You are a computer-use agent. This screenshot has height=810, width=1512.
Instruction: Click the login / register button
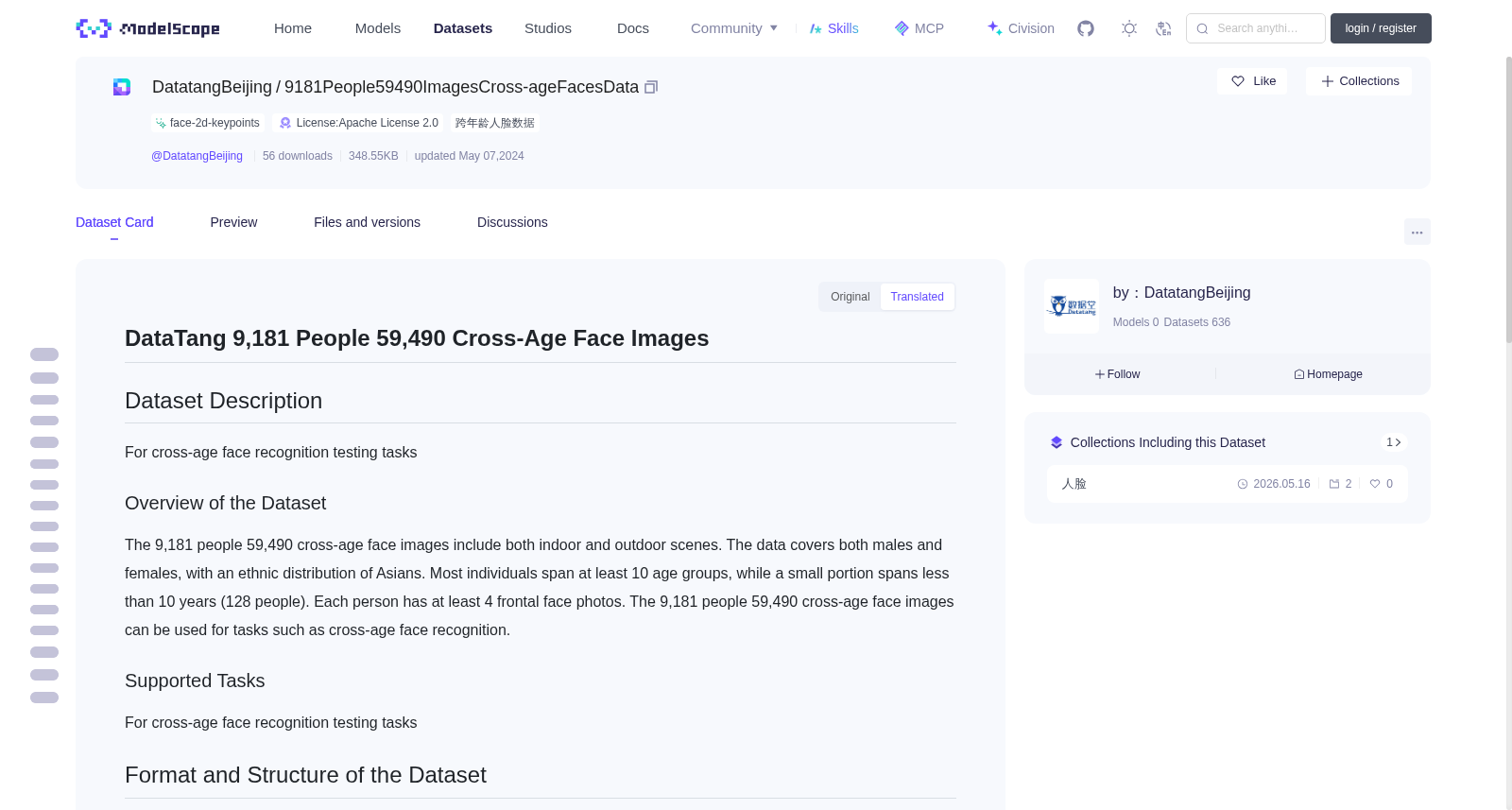[1381, 28]
